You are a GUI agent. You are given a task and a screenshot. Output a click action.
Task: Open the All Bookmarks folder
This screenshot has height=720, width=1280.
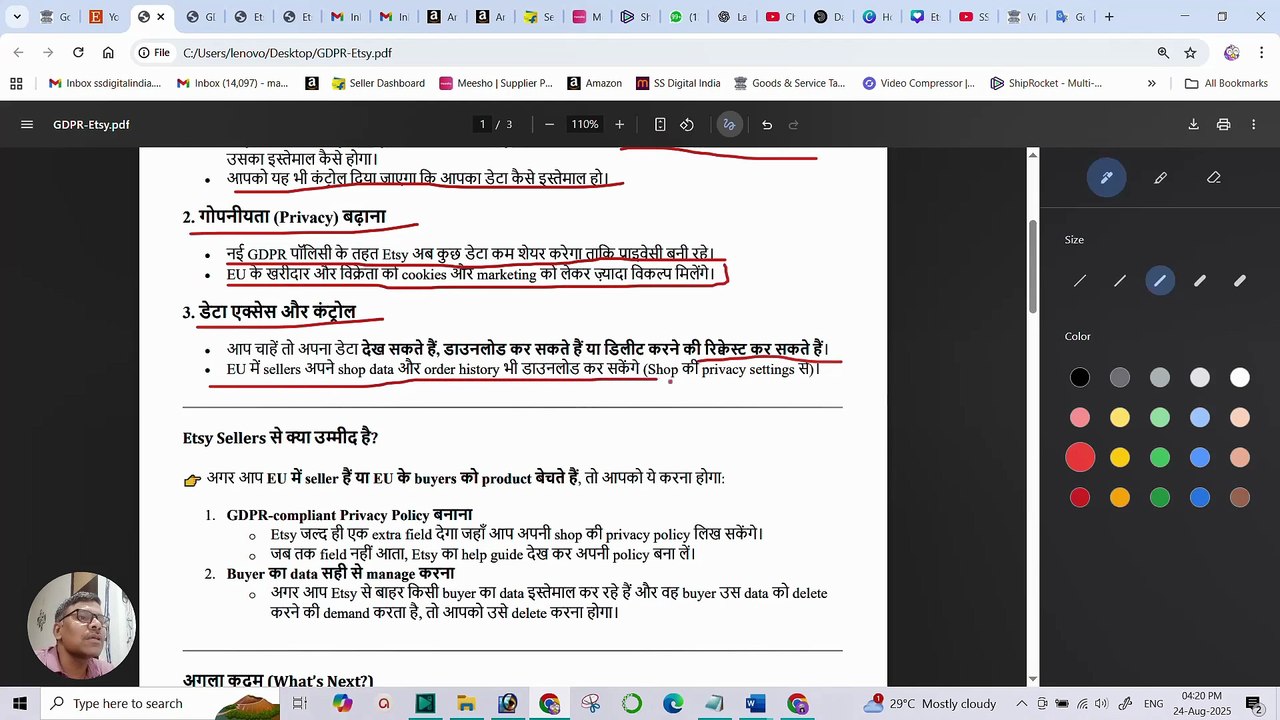[x=1226, y=84]
